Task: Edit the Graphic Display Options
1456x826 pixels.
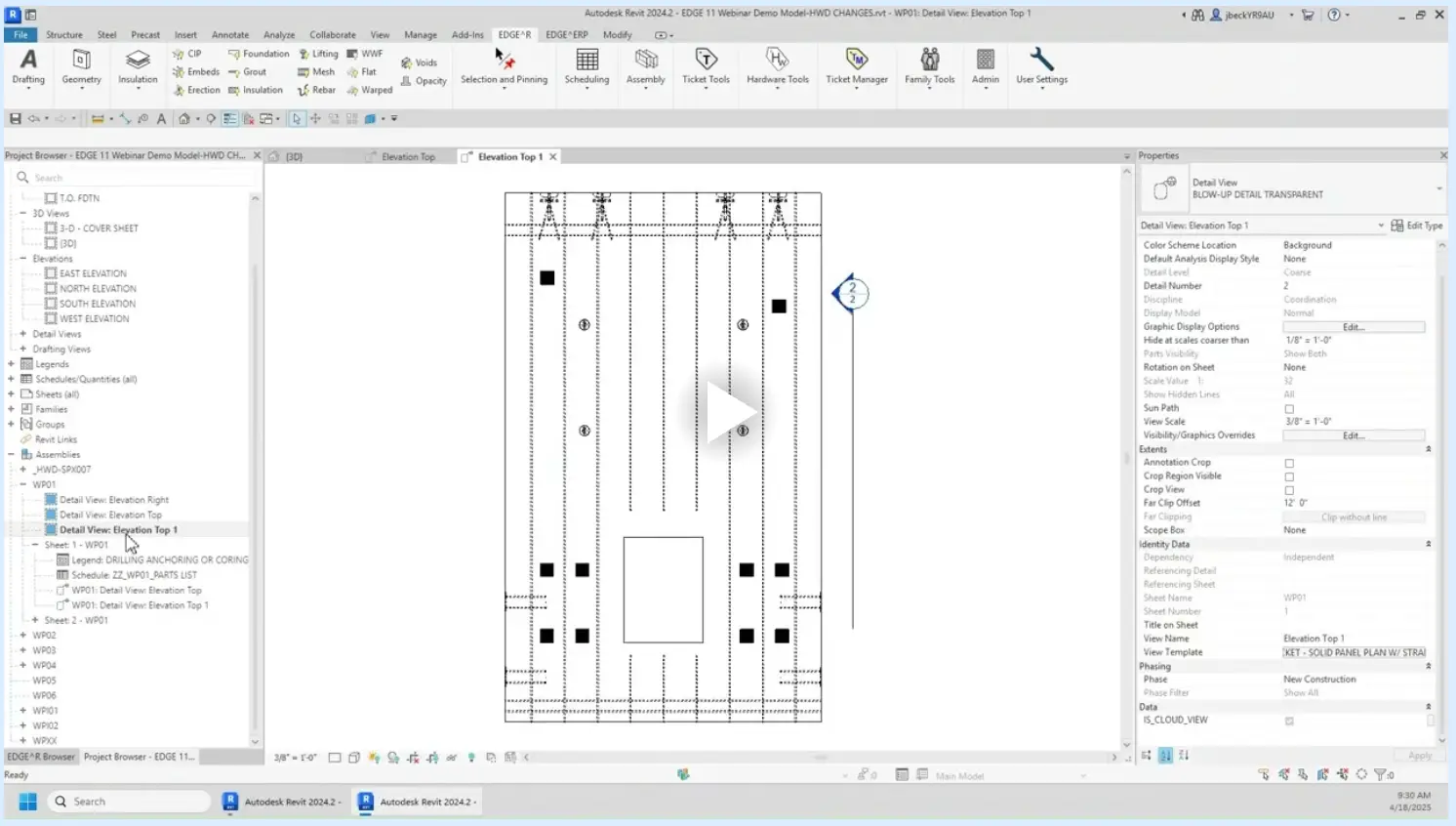Action: [x=1354, y=327]
